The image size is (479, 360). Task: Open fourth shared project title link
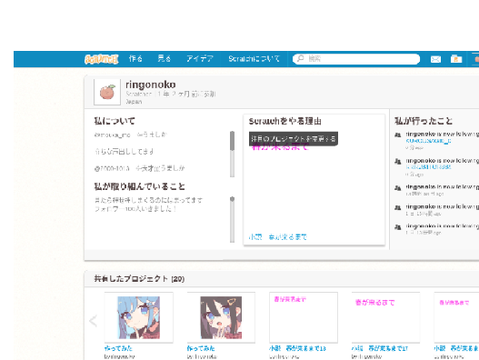tap(380, 348)
